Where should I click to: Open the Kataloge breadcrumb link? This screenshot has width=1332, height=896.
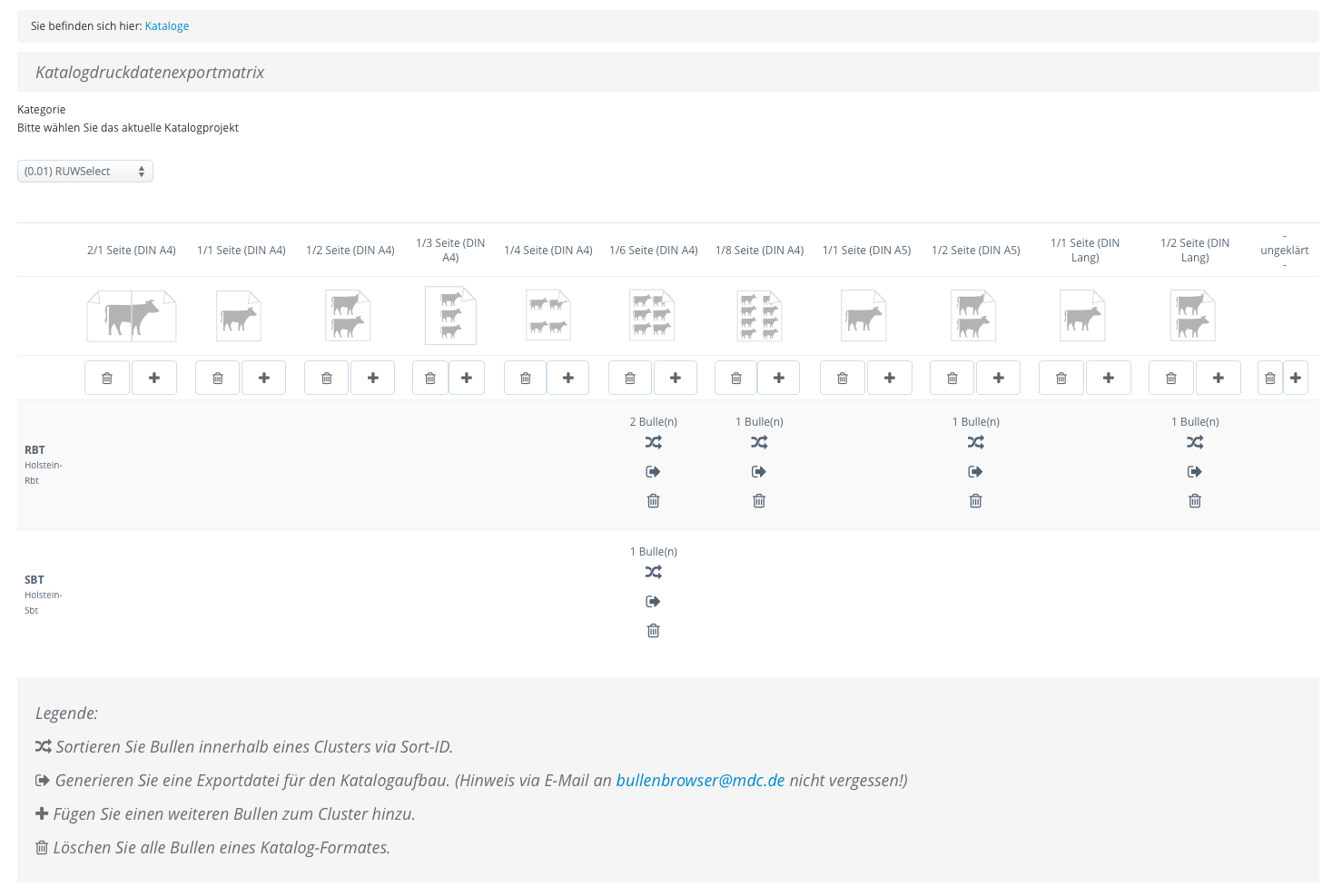(167, 26)
